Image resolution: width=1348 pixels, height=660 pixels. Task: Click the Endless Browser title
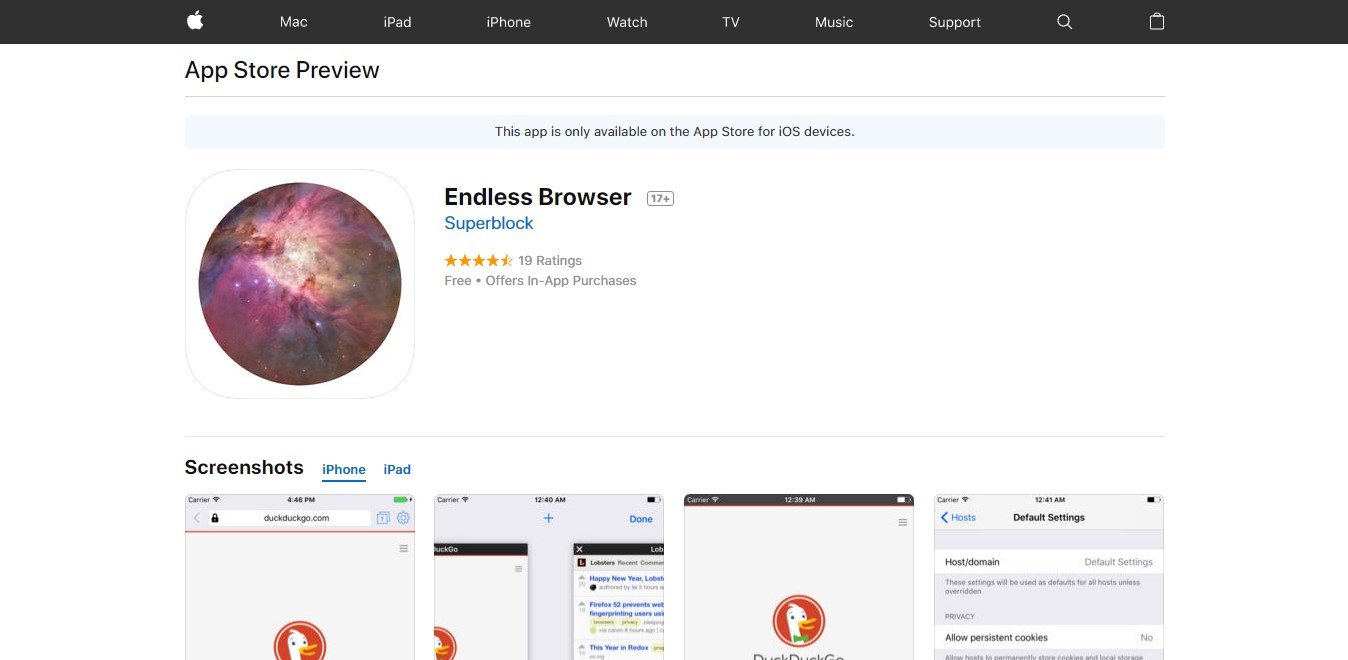[538, 197]
